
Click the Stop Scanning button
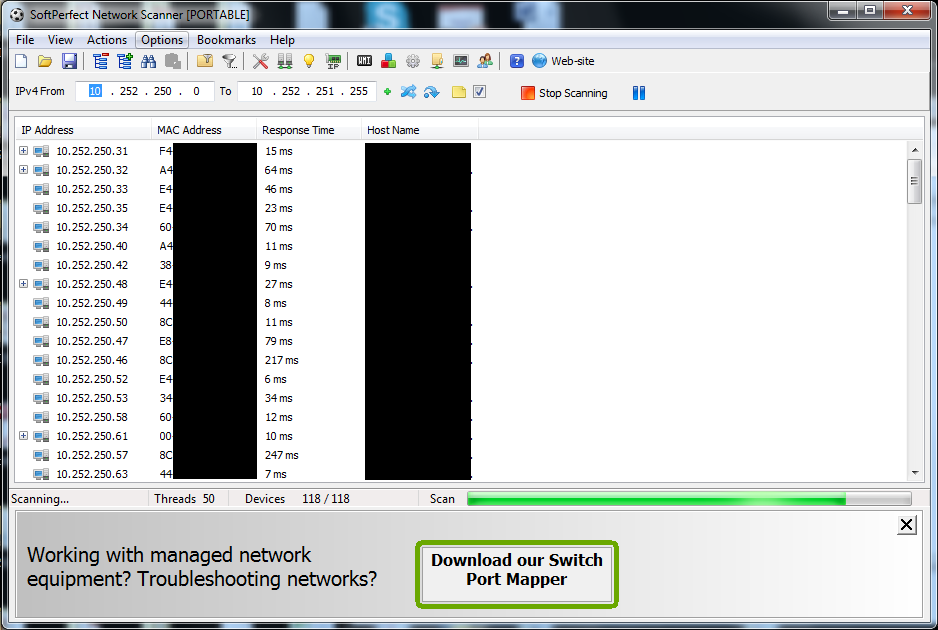tap(564, 93)
